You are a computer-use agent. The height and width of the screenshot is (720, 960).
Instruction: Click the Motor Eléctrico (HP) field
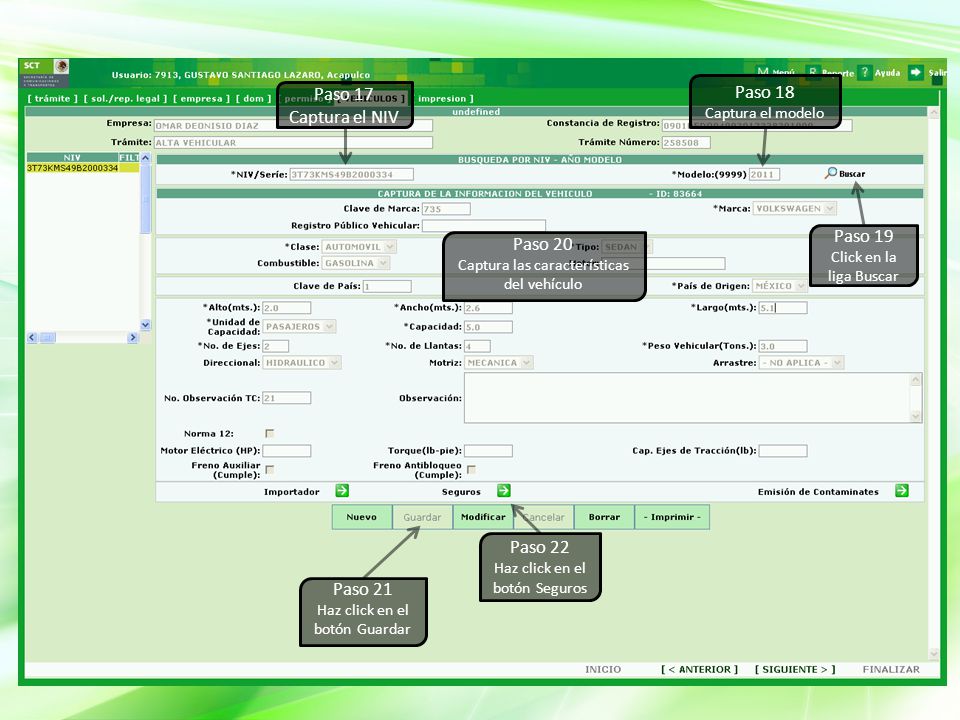pos(287,451)
